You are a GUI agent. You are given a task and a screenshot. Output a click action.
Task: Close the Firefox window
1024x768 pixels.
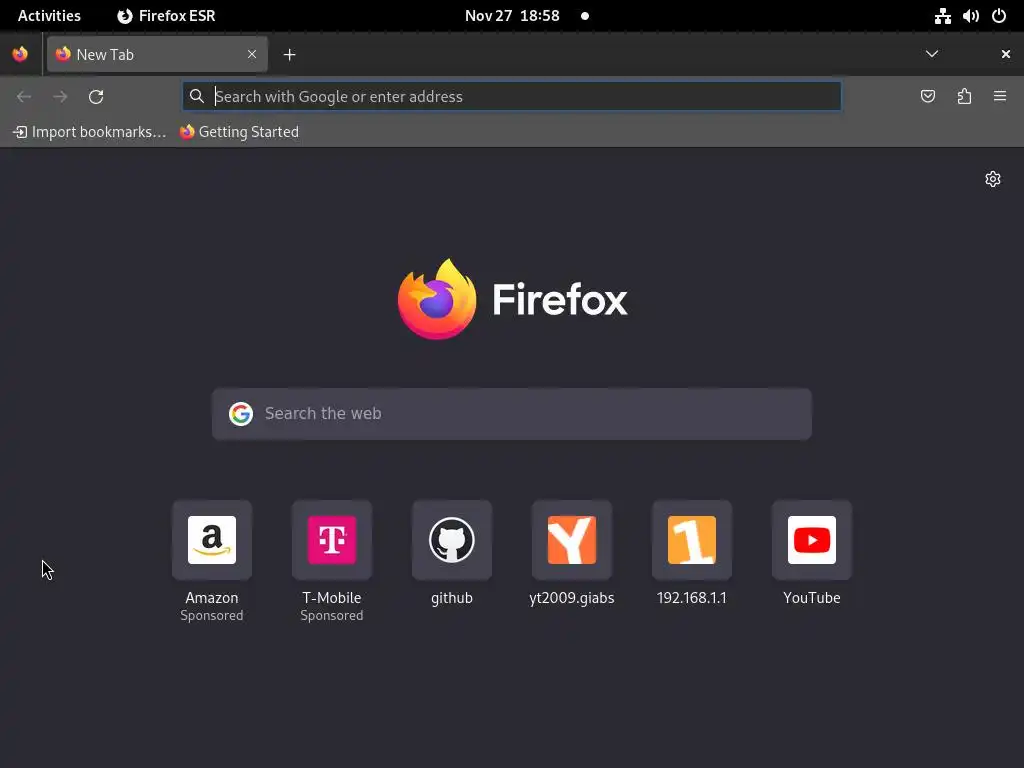(x=1006, y=54)
